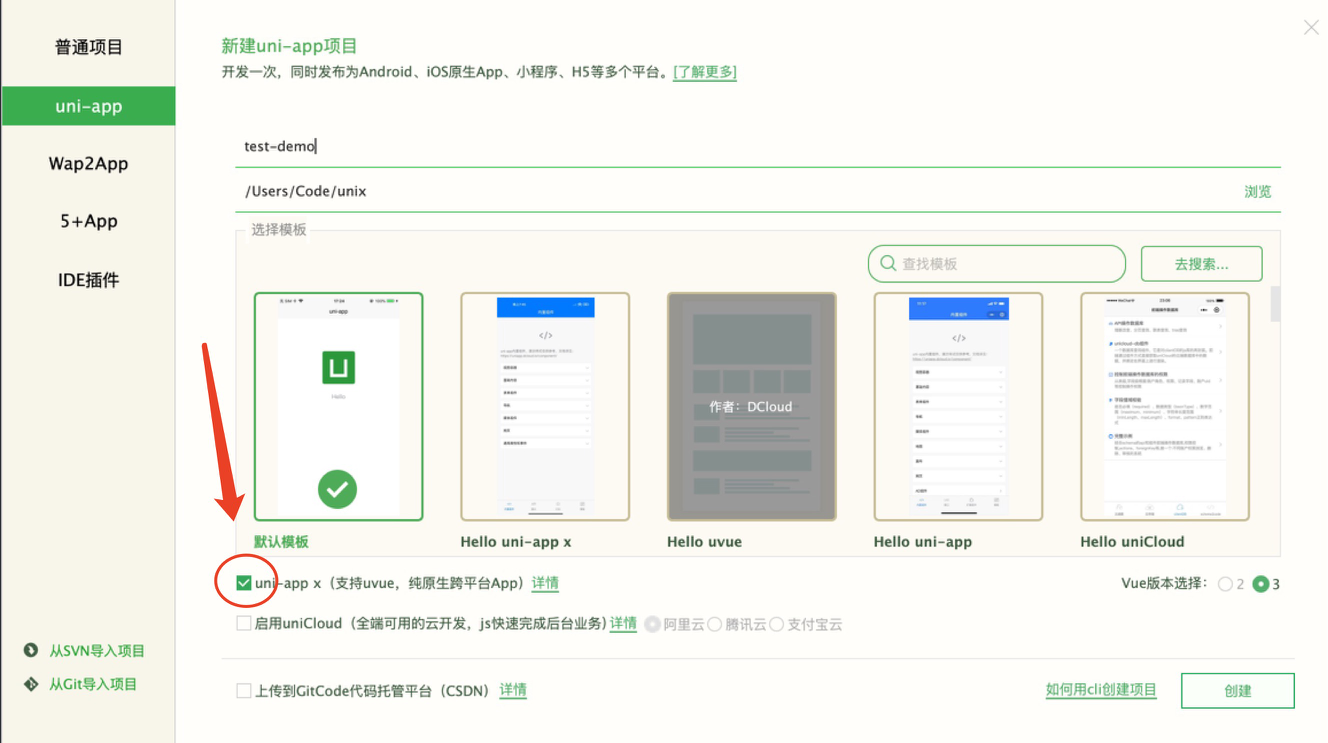Open 详情 link next to uniCloud option
The width and height of the screenshot is (1328, 743).
click(x=623, y=623)
